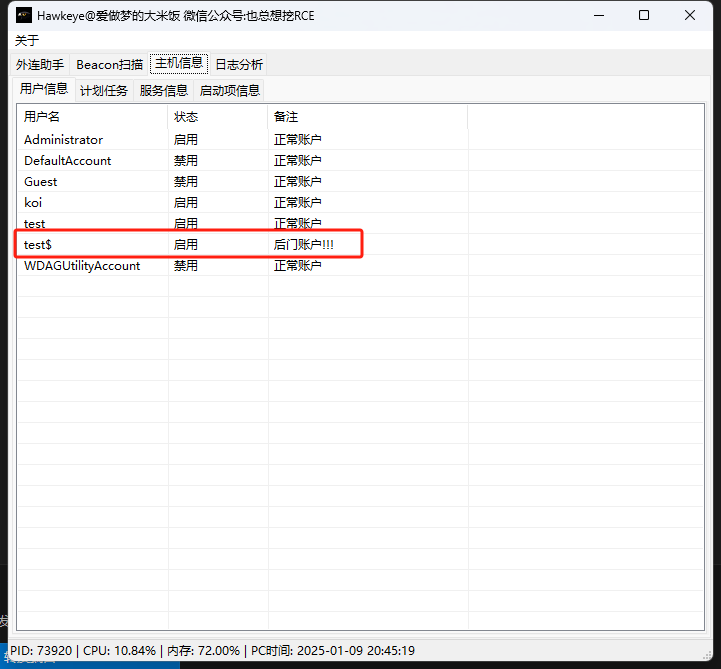This screenshot has height=669, width=721.
Task: Open the 计划任务 sub-tab
Action: [103, 90]
